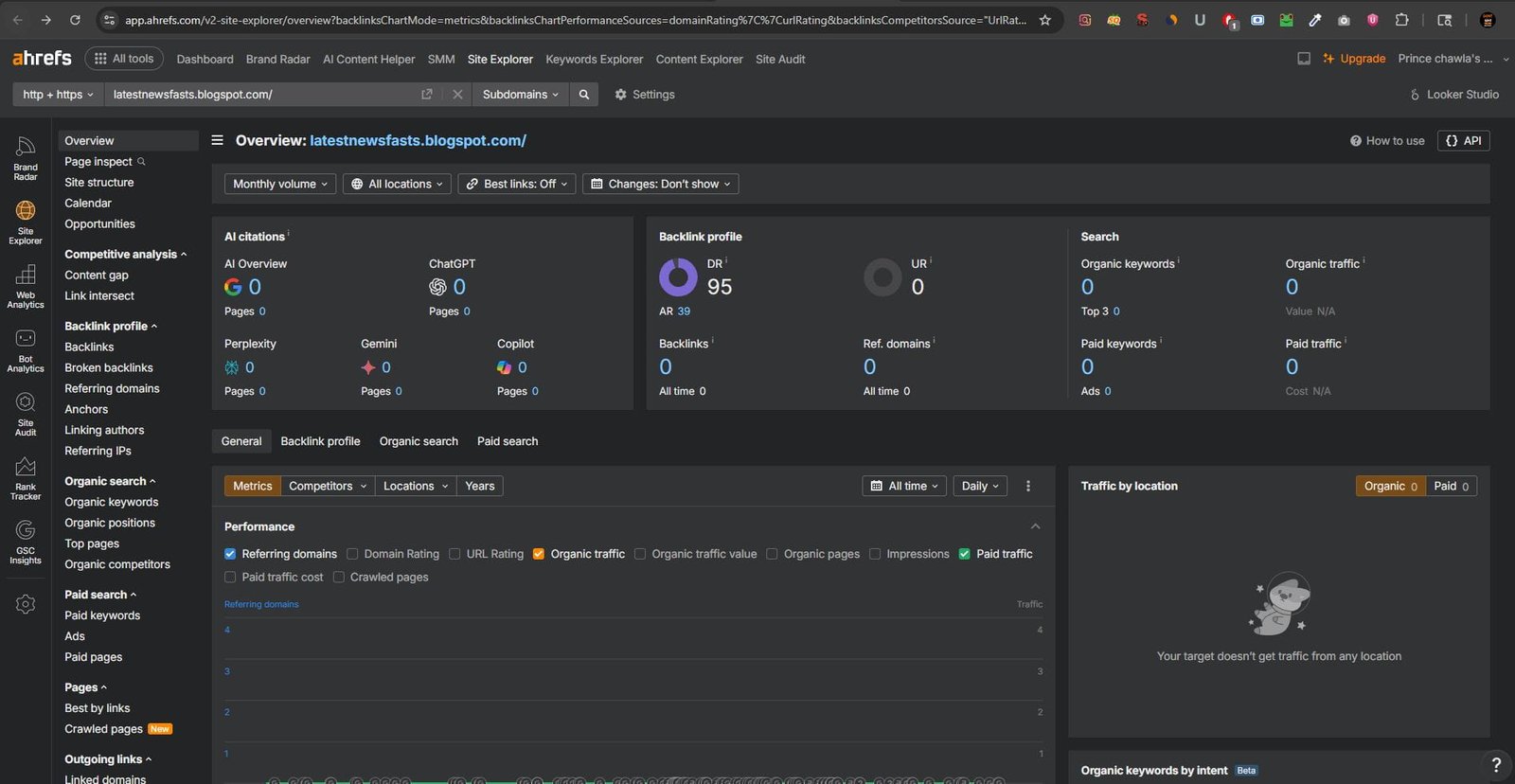1515x784 pixels.
Task: Click the browser back arrow
Action: click(16, 20)
